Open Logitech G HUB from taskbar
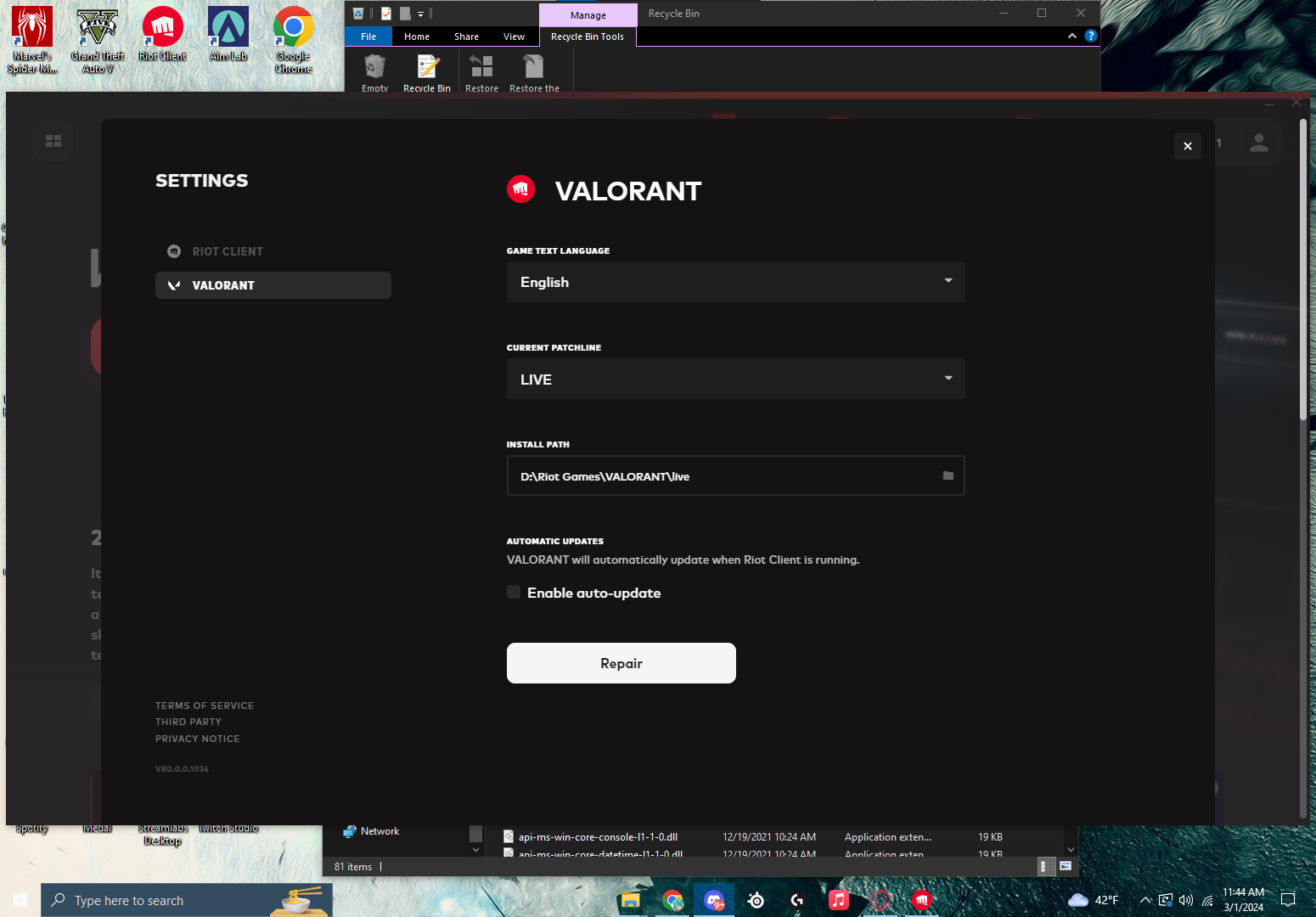The height and width of the screenshot is (917, 1316). pos(796,900)
